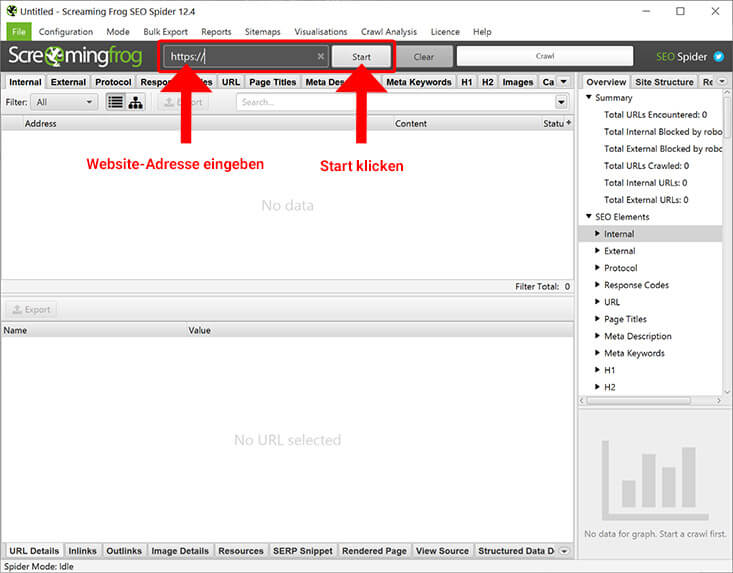Image resolution: width=733 pixels, height=573 pixels.
Task: Click the horizontal scrollbar in overview panel
Action: click(x=639, y=401)
